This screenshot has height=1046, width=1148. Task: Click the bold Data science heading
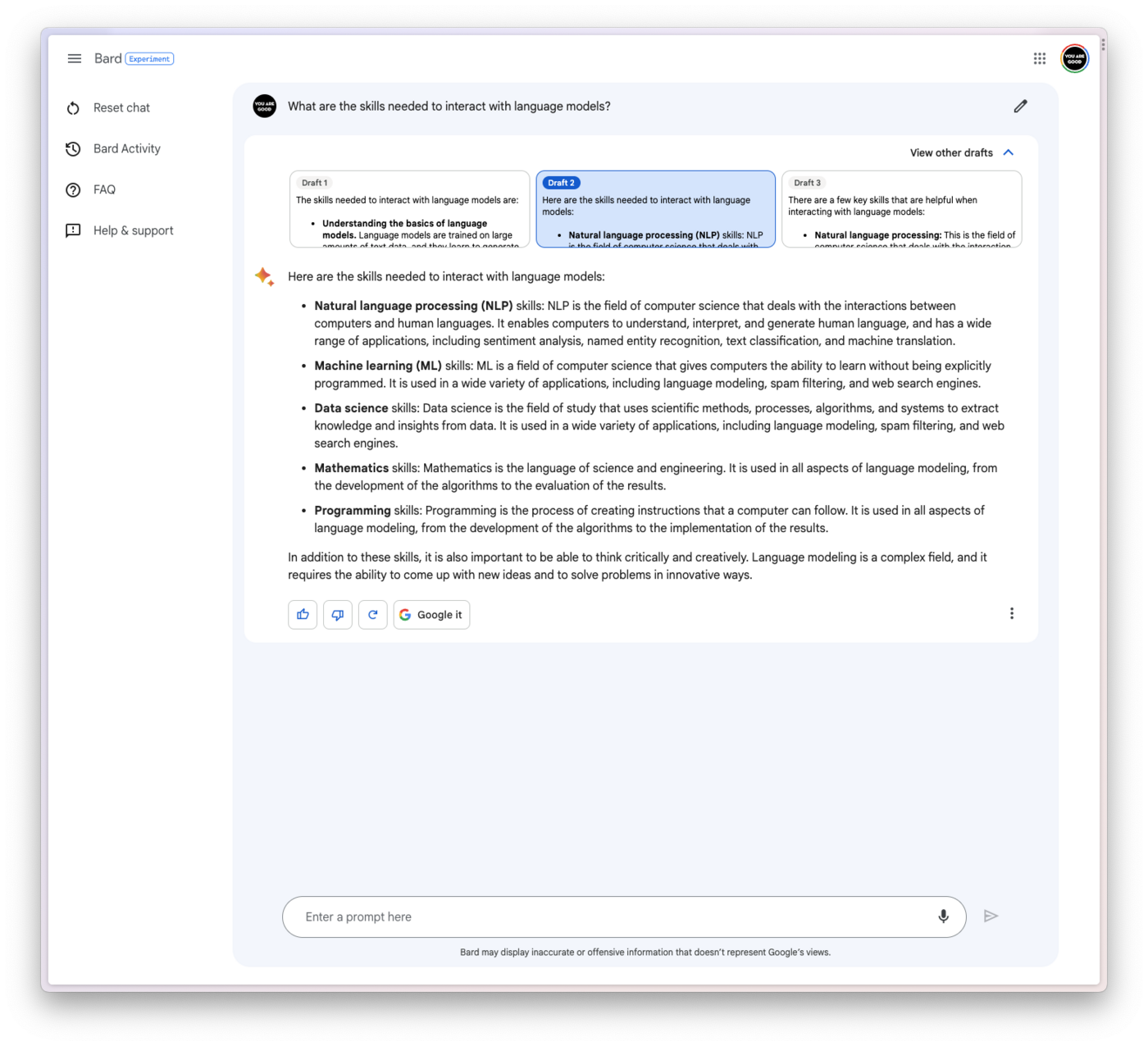pyautogui.click(x=351, y=408)
